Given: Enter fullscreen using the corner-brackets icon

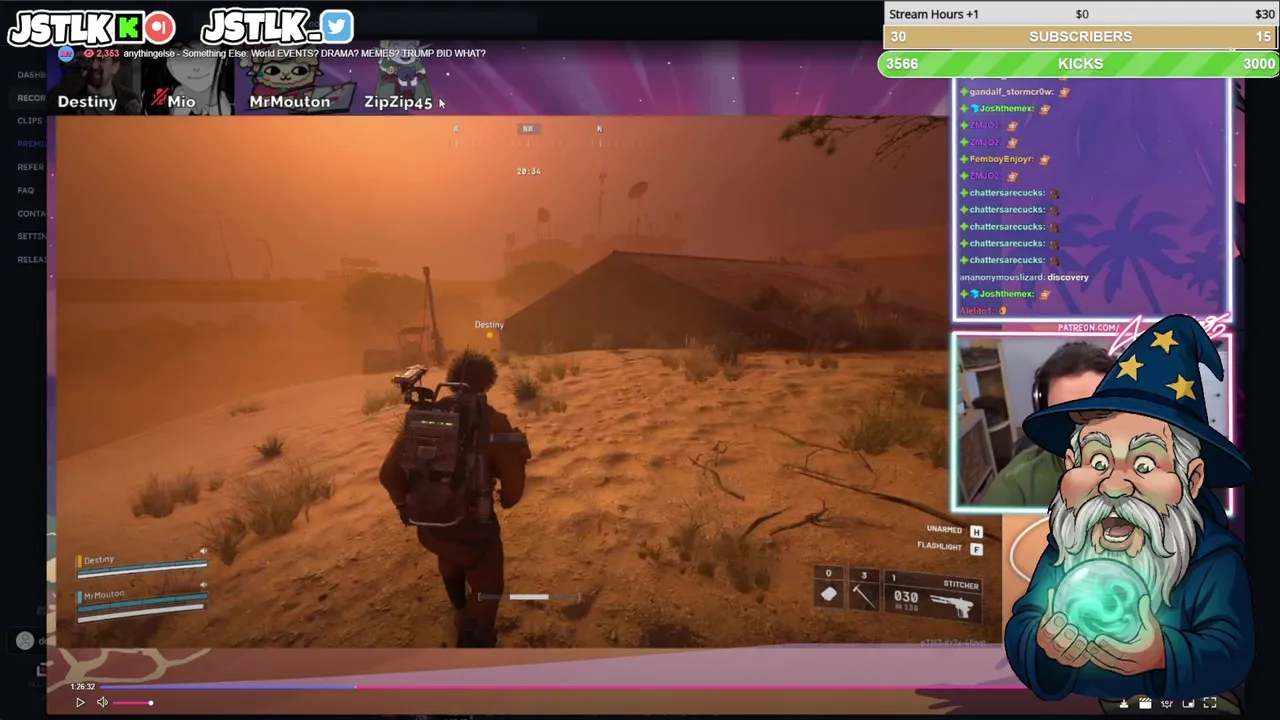Looking at the screenshot, I should pos(1210,703).
